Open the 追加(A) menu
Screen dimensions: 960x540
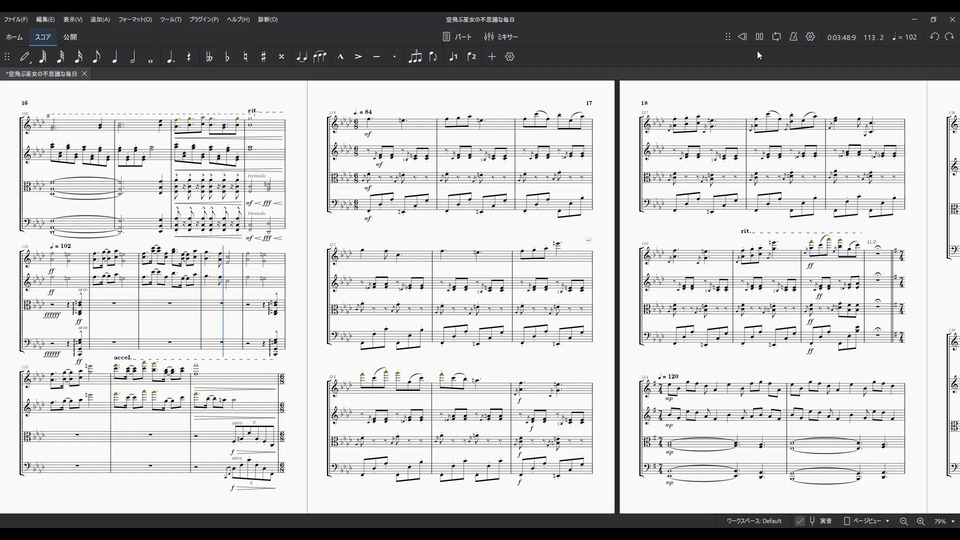pos(100,20)
